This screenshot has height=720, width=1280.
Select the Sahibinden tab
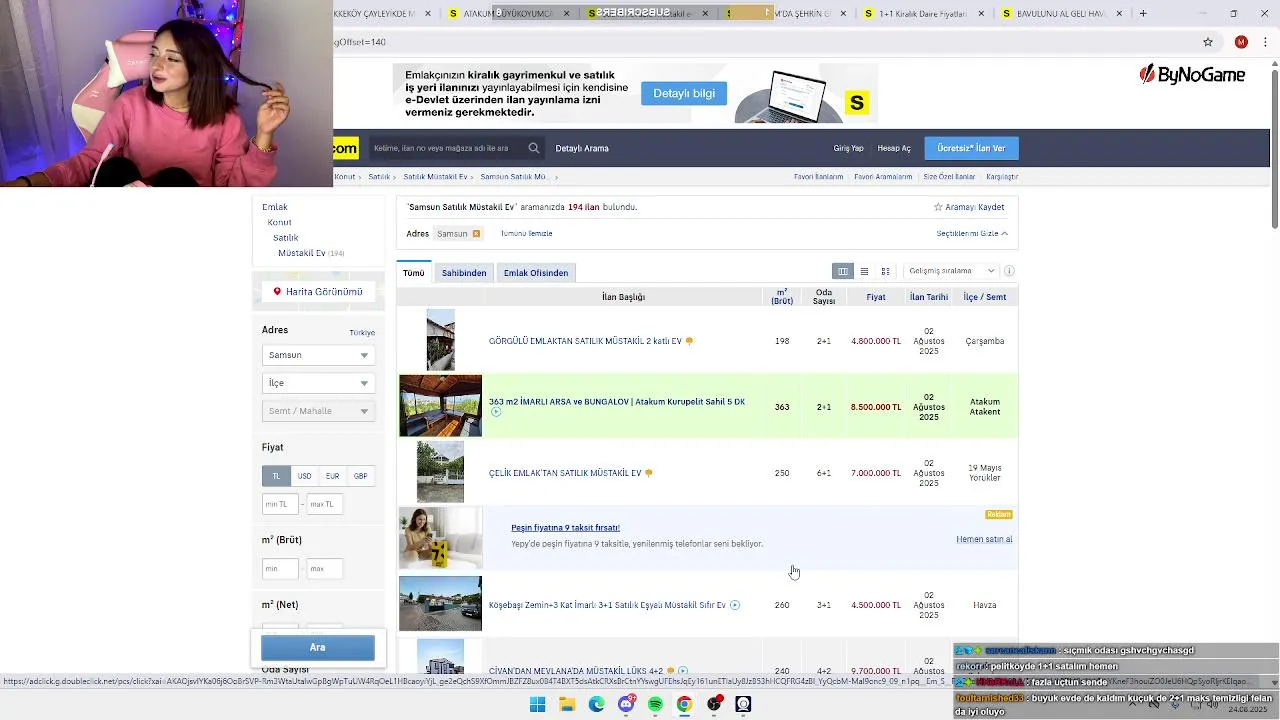(464, 273)
